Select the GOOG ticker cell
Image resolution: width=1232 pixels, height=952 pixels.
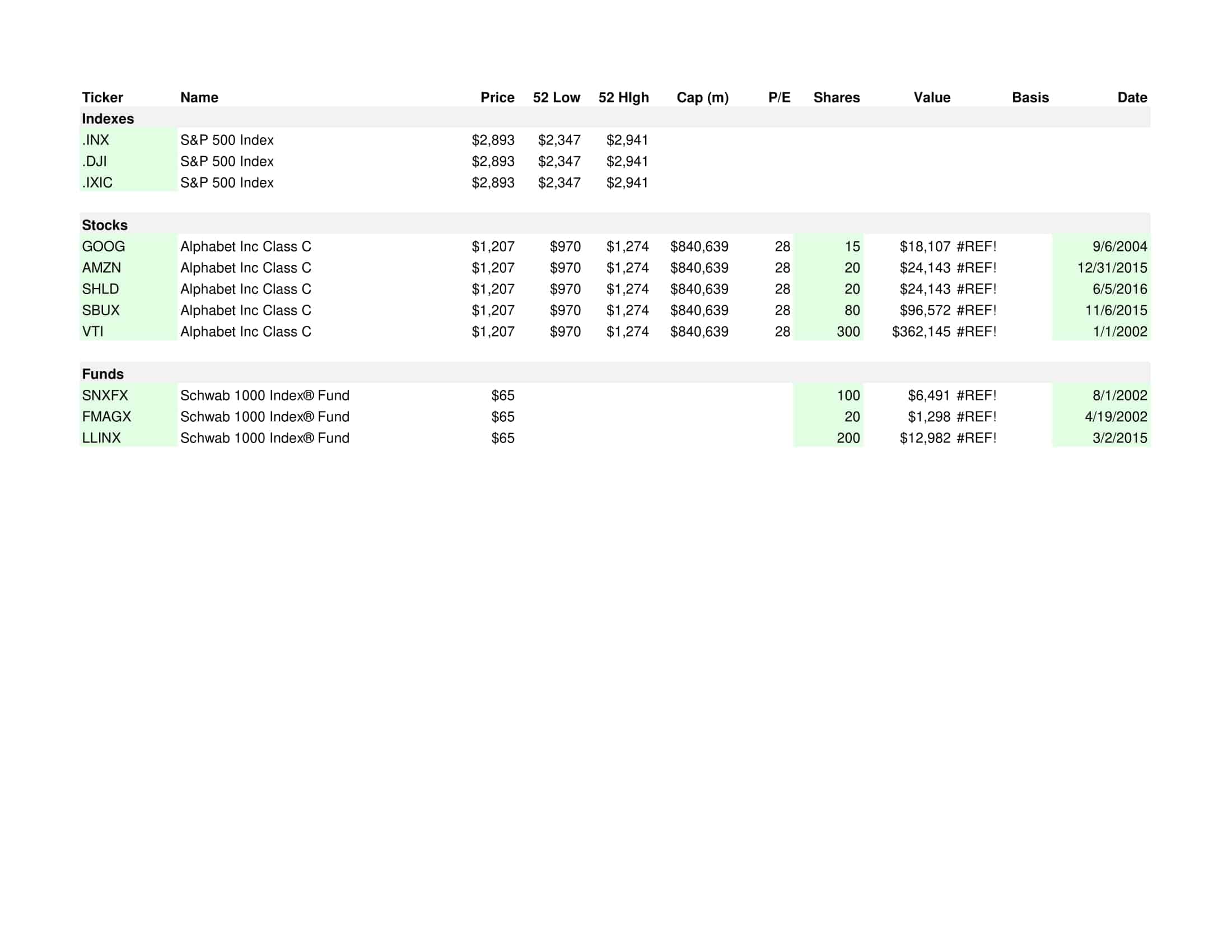(104, 246)
